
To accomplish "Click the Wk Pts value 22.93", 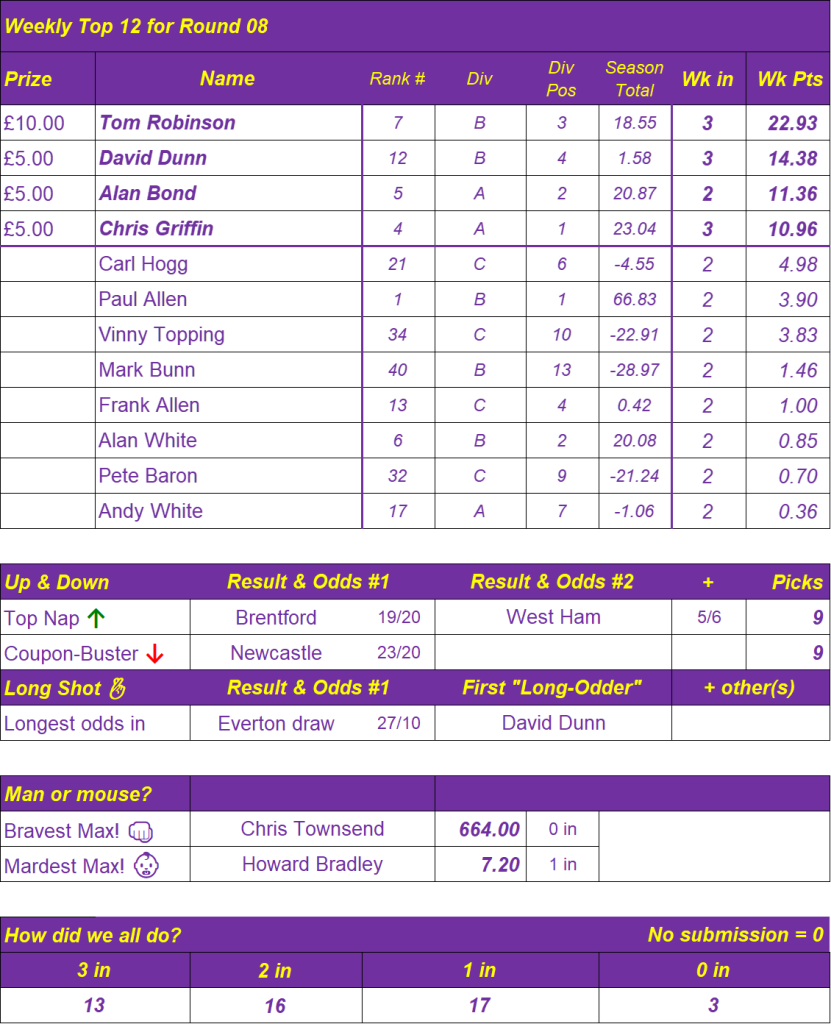I will point(792,123).
